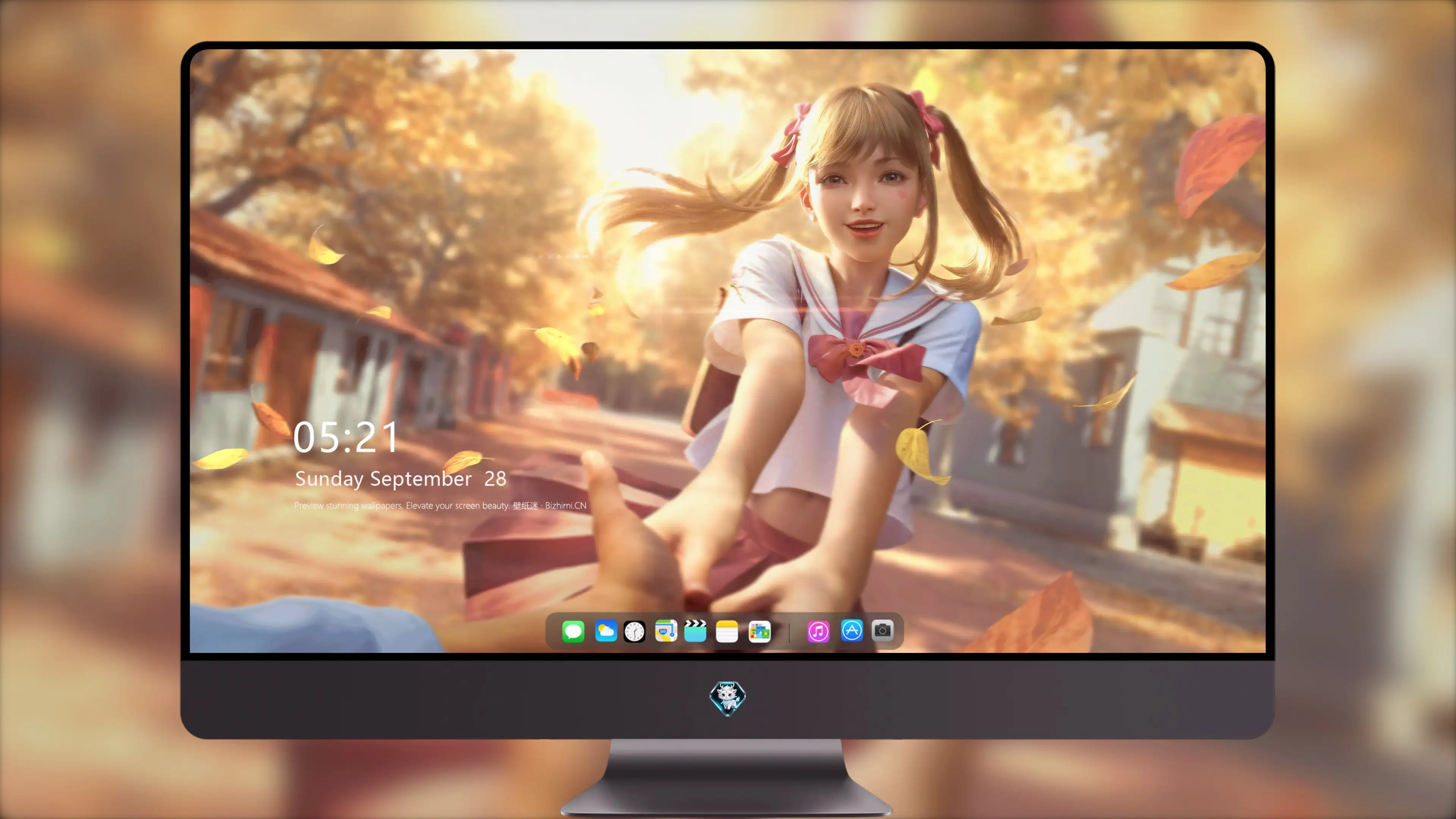1456x819 pixels.
Task: Launch the Camera app from the dock
Action: (882, 630)
